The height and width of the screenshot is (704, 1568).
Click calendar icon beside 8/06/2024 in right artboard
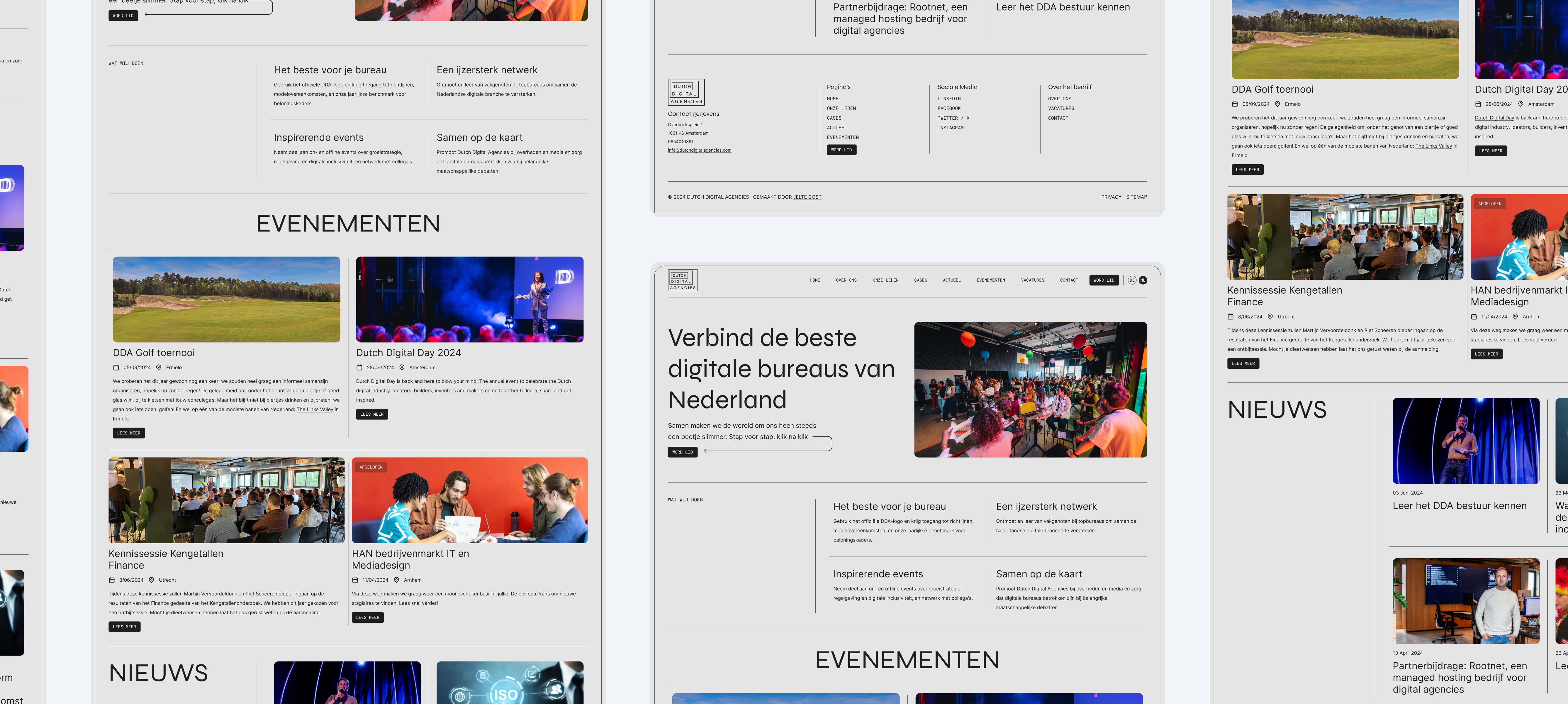pyautogui.click(x=1231, y=317)
